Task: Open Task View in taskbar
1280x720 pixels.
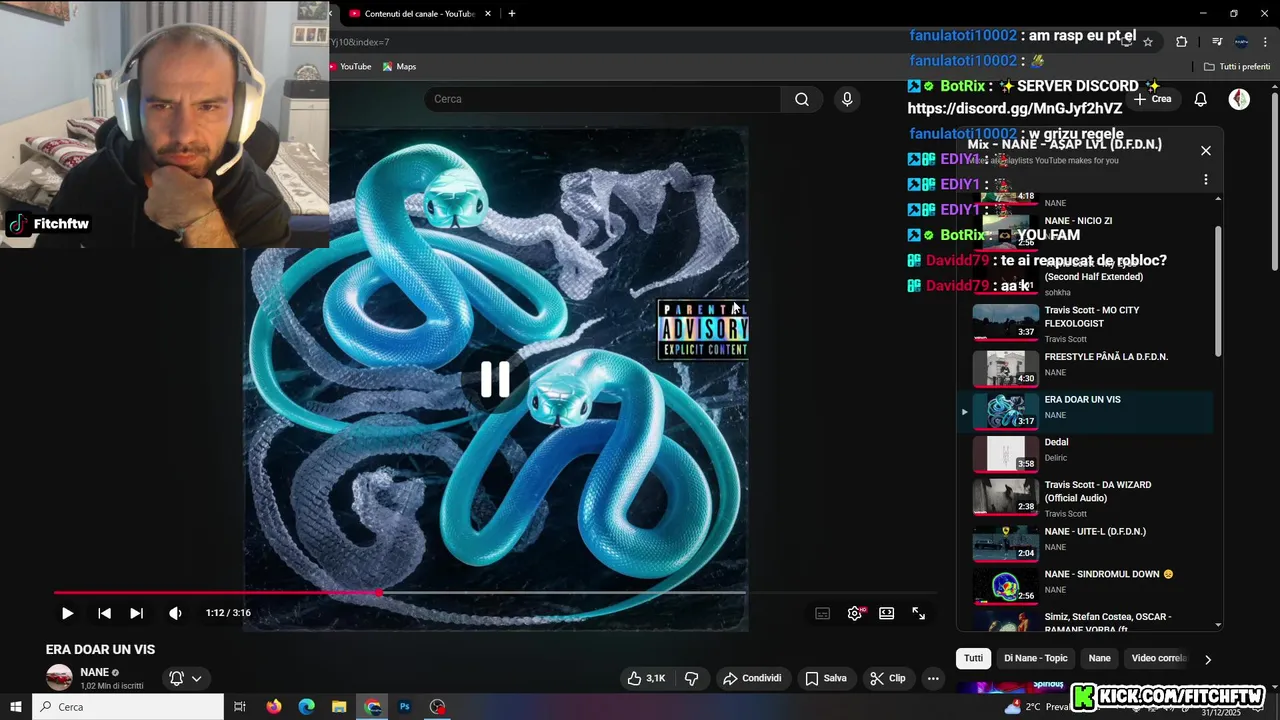Action: pyautogui.click(x=240, y=707)
